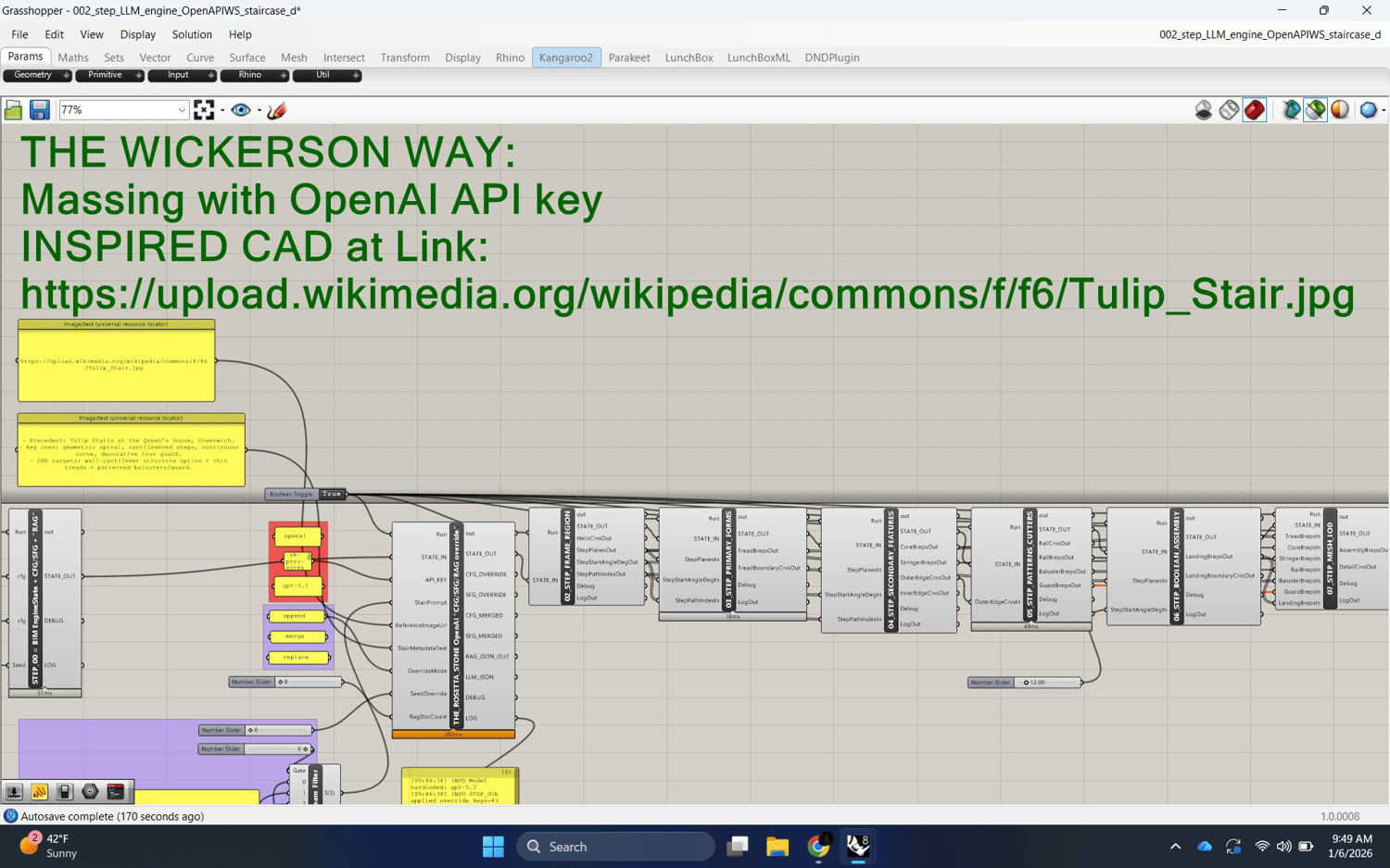Viewport: 1390px width, 868px height.
Task: Click the orange profiler widget icon
Action: (39, 792)
